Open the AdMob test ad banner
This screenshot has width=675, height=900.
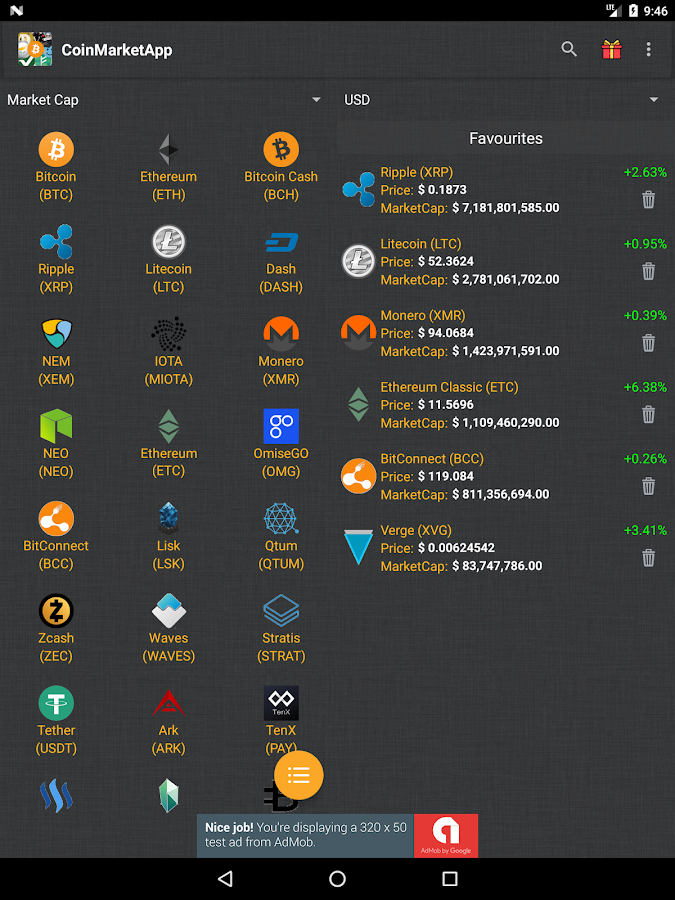pos(338,836)
